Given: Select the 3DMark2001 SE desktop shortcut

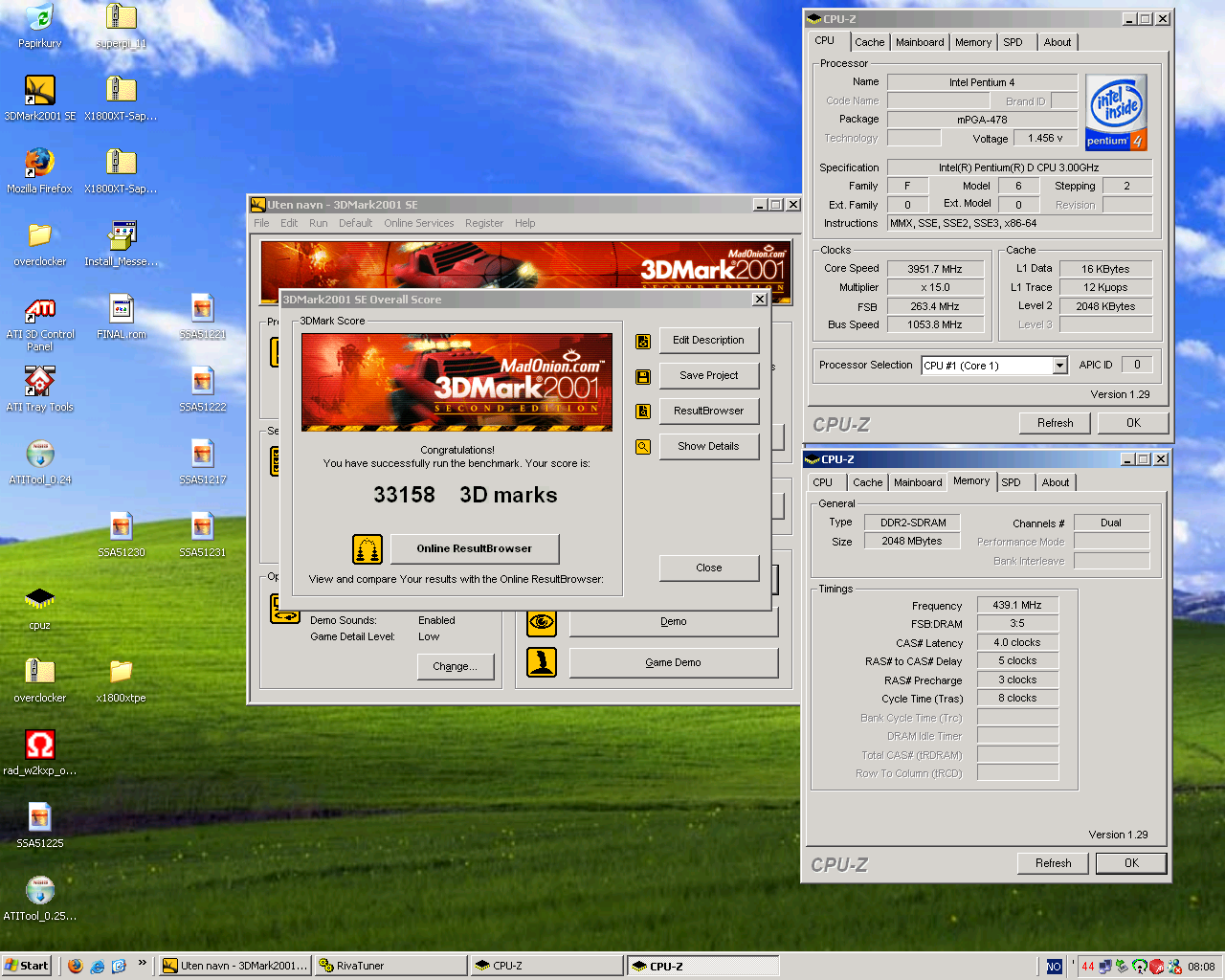Looking at the screenshot, I should tap(39, 90).
